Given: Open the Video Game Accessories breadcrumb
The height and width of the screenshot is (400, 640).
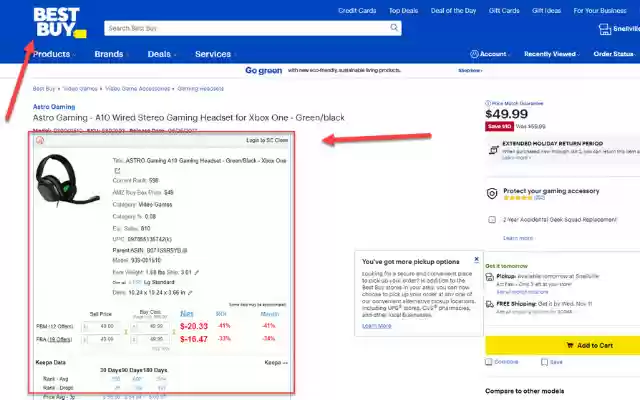Looking at the screenshot, I should click(x=138, y=89).
